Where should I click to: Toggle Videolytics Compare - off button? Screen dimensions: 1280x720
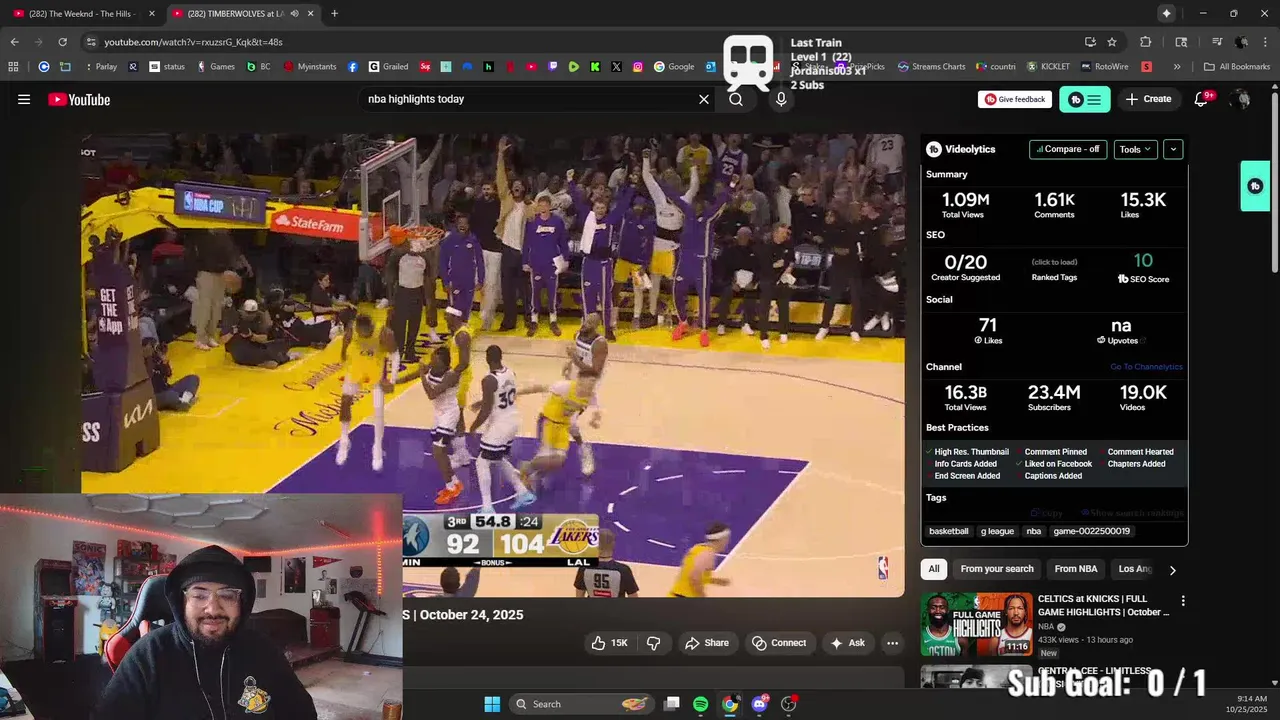tap(1068, 149)
